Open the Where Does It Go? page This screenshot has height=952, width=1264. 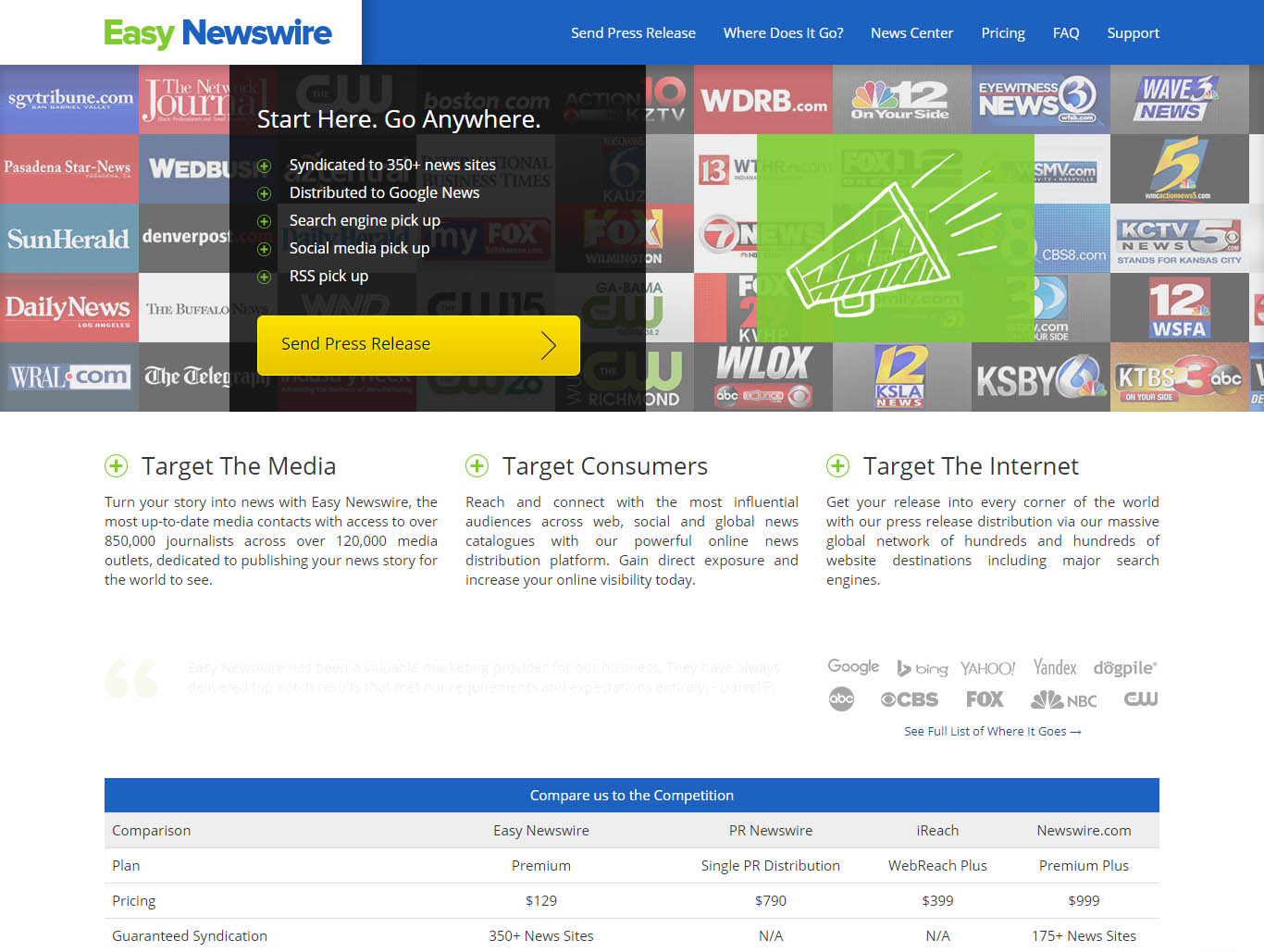tap(783, 33)
